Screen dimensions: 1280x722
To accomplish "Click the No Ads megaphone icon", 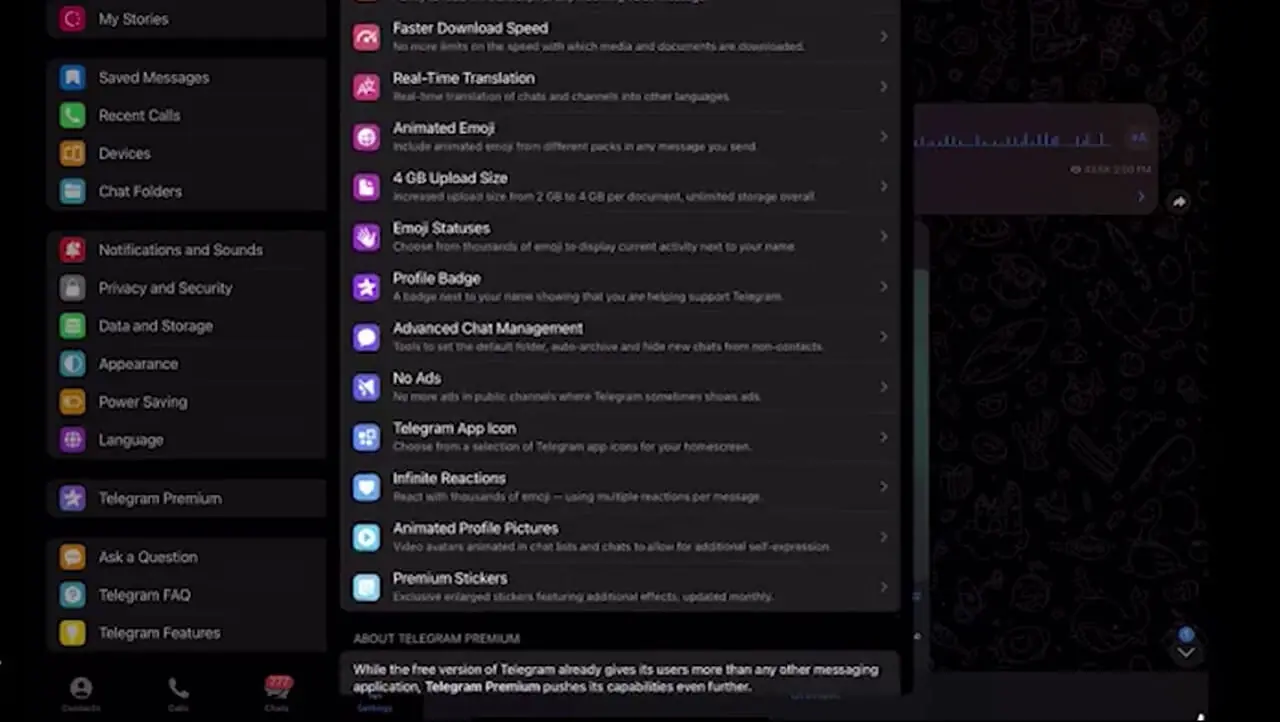I will click(367, 387).
